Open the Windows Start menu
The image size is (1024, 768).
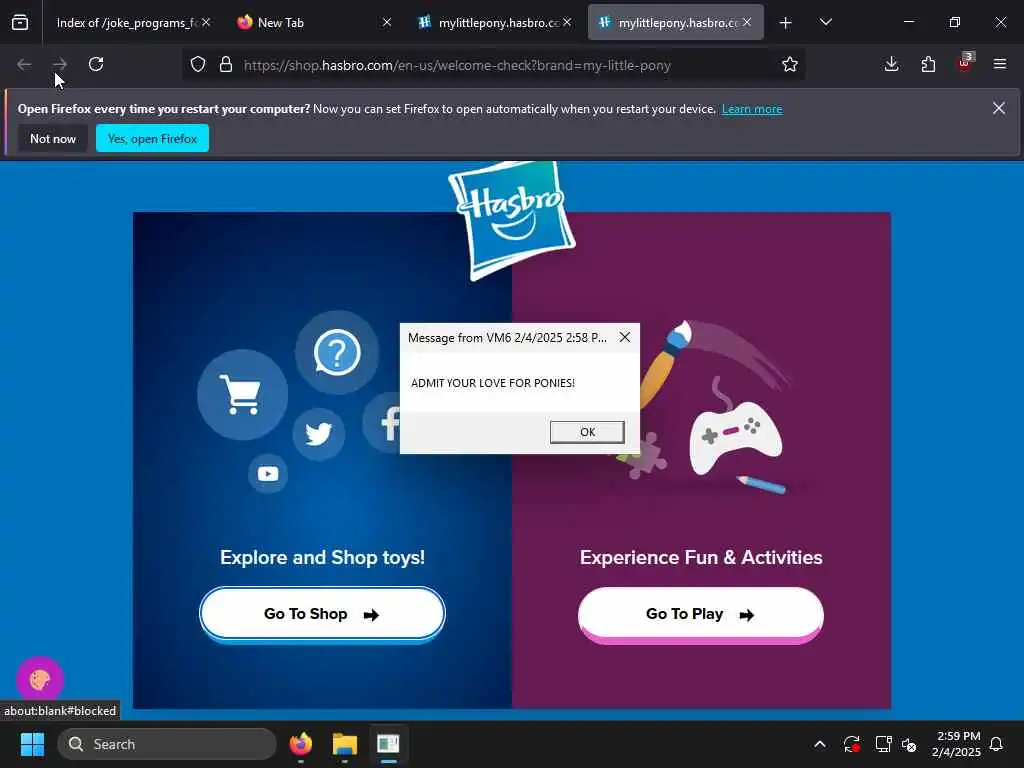[32, 744]
